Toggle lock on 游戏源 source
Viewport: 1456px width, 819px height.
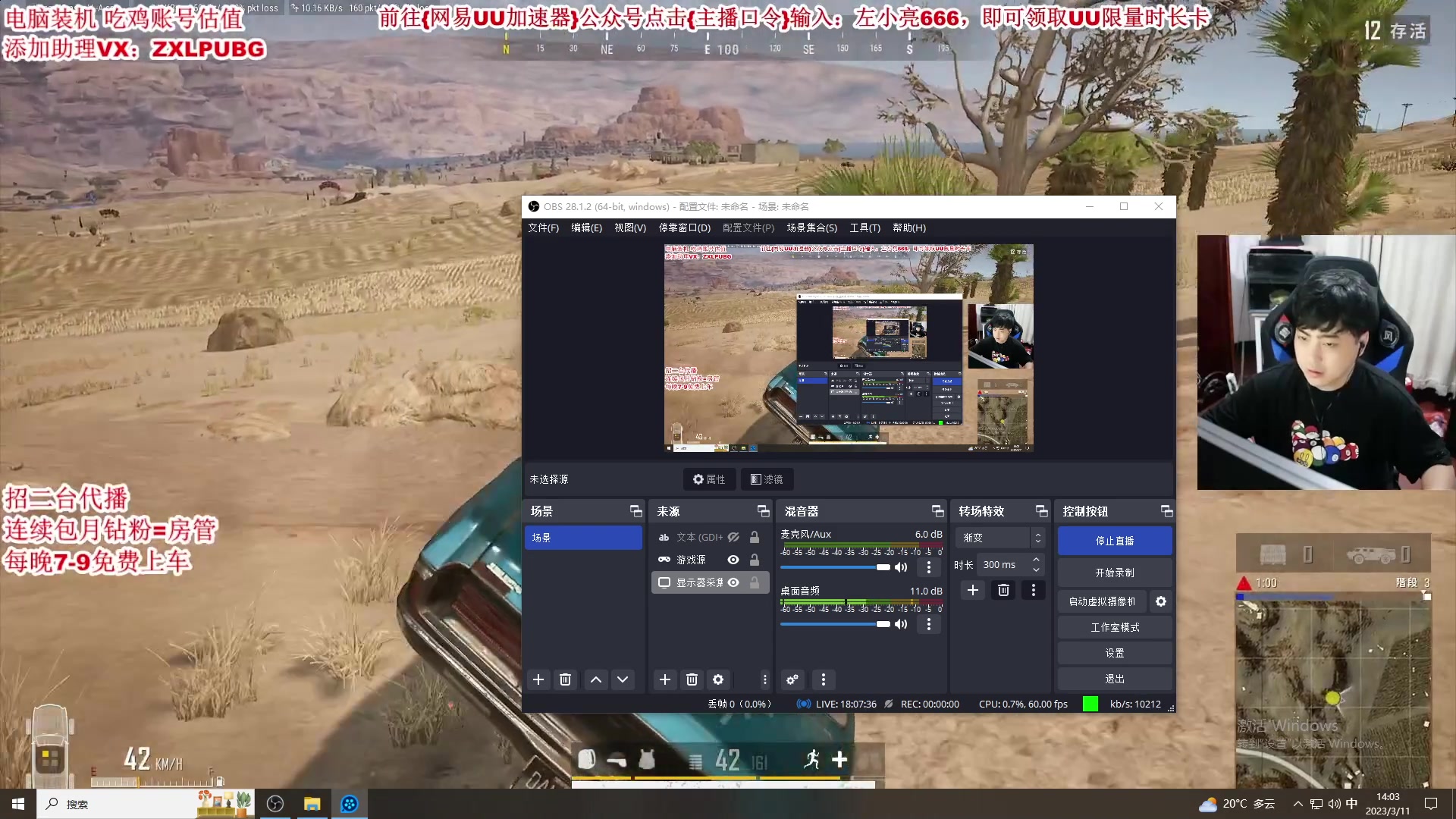(755, 560)
